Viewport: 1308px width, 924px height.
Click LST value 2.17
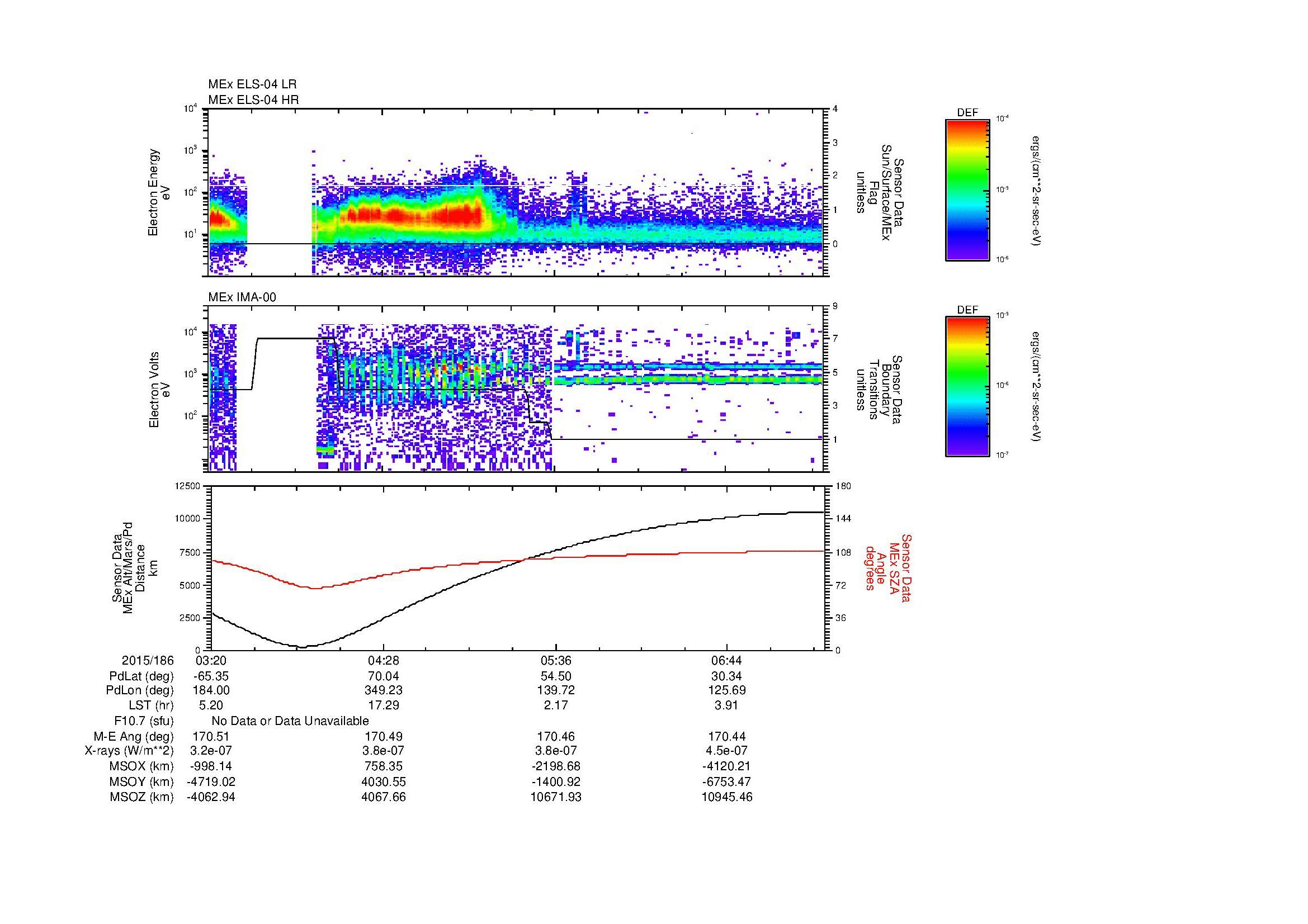pos(556,706)
